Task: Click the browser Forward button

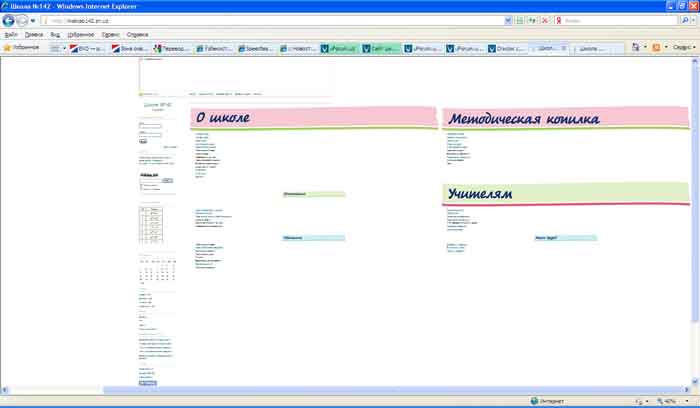Action: click(x=24, y=20)
